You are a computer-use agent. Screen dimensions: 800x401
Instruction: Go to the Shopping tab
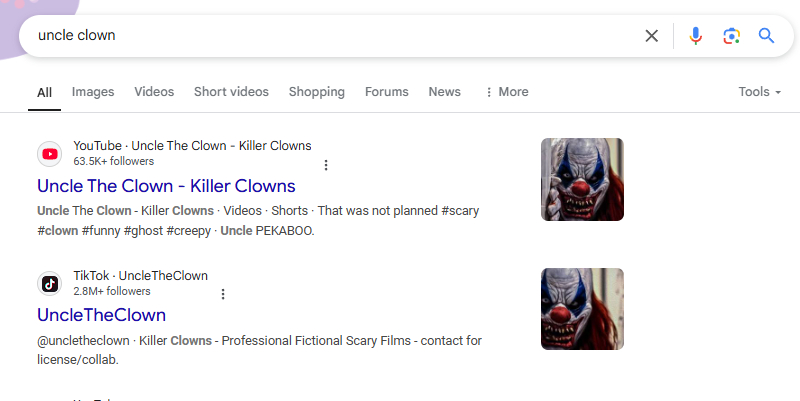tap(316, 92)
